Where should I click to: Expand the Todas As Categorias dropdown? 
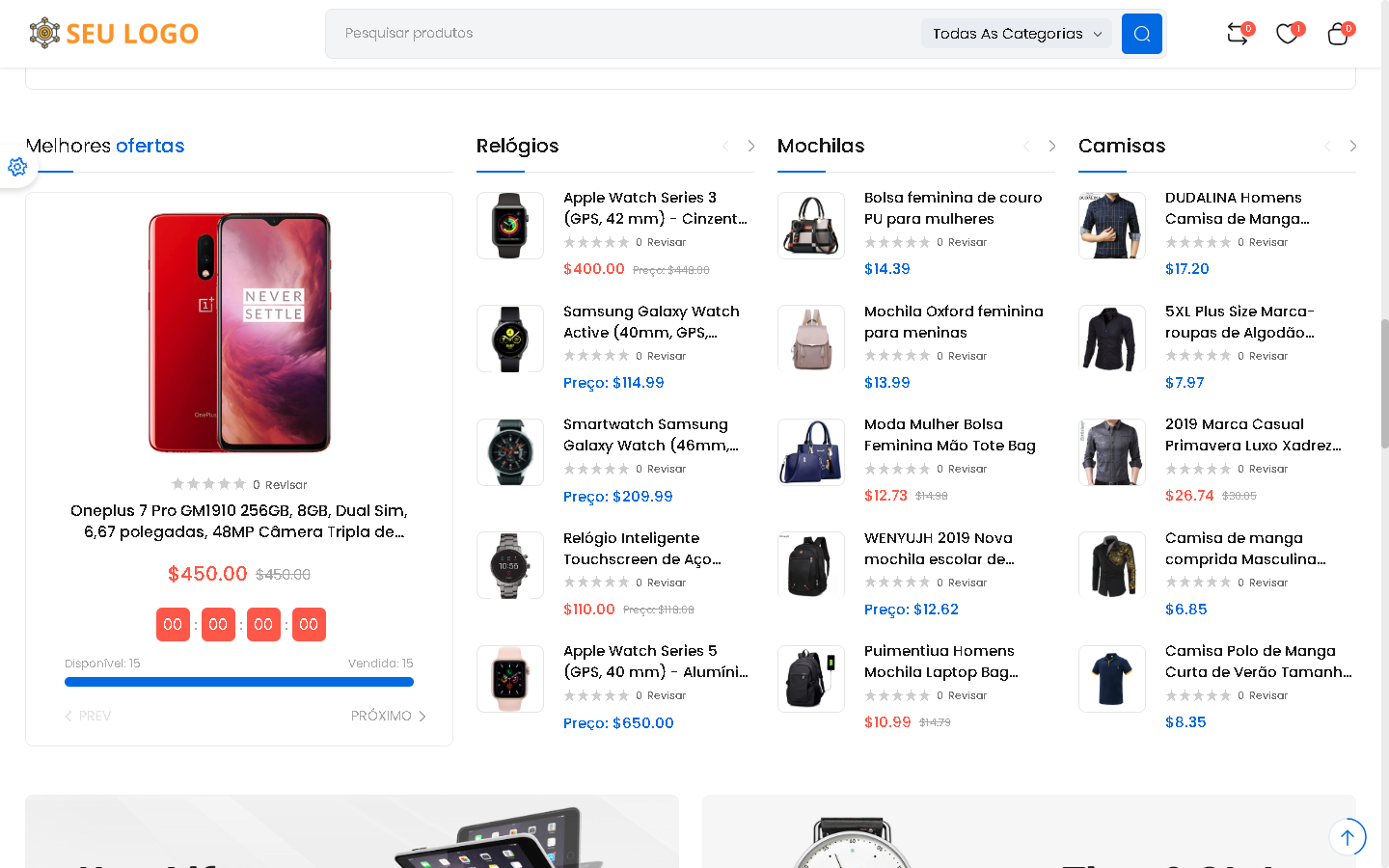pyautogui.click(x=1016, y=34)
